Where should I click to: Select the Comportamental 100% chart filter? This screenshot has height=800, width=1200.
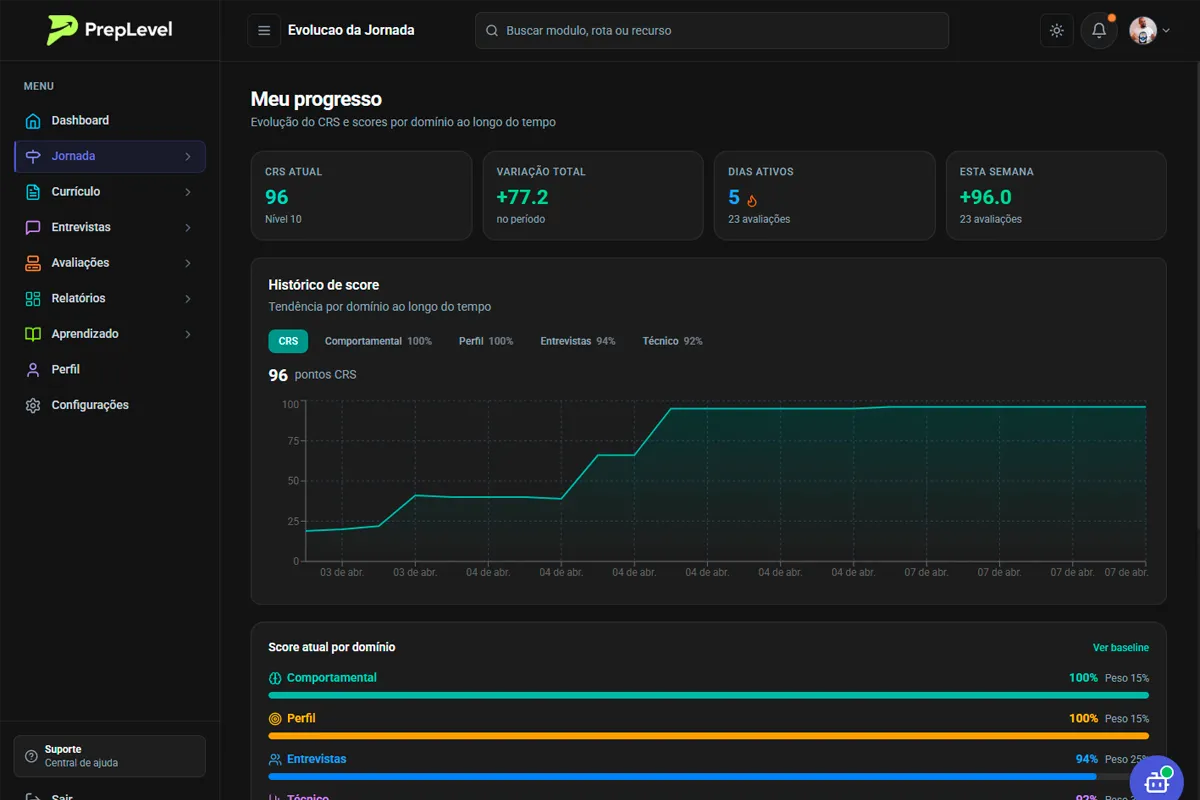pos(378,342)
